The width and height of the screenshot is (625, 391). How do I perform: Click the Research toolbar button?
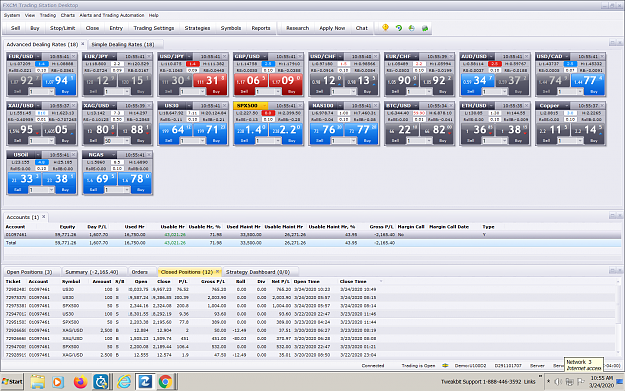[297, 28]
